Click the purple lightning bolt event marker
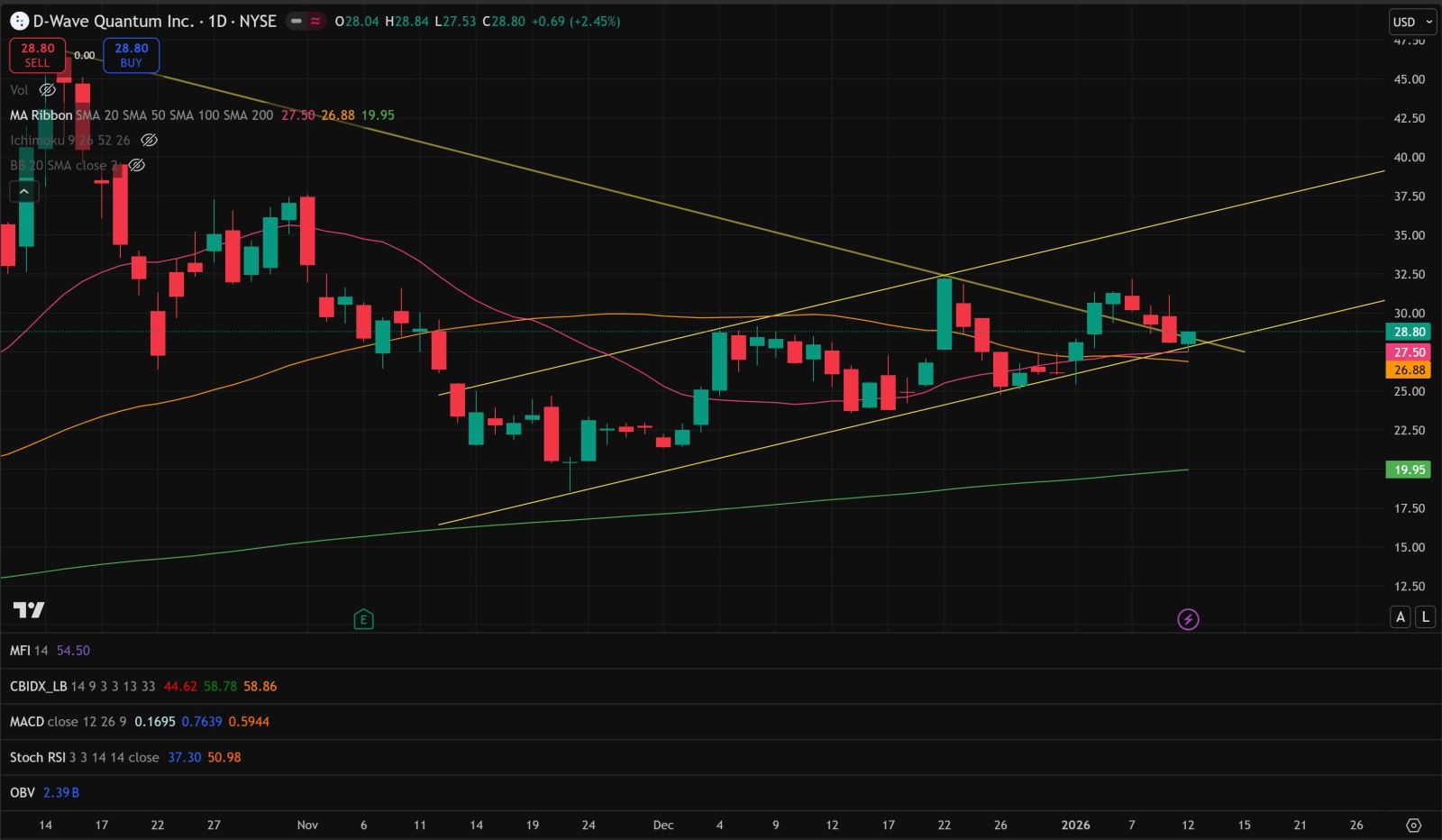Screen dimensions: 1442x840 pyautogui.click(x=1188, y=619)
